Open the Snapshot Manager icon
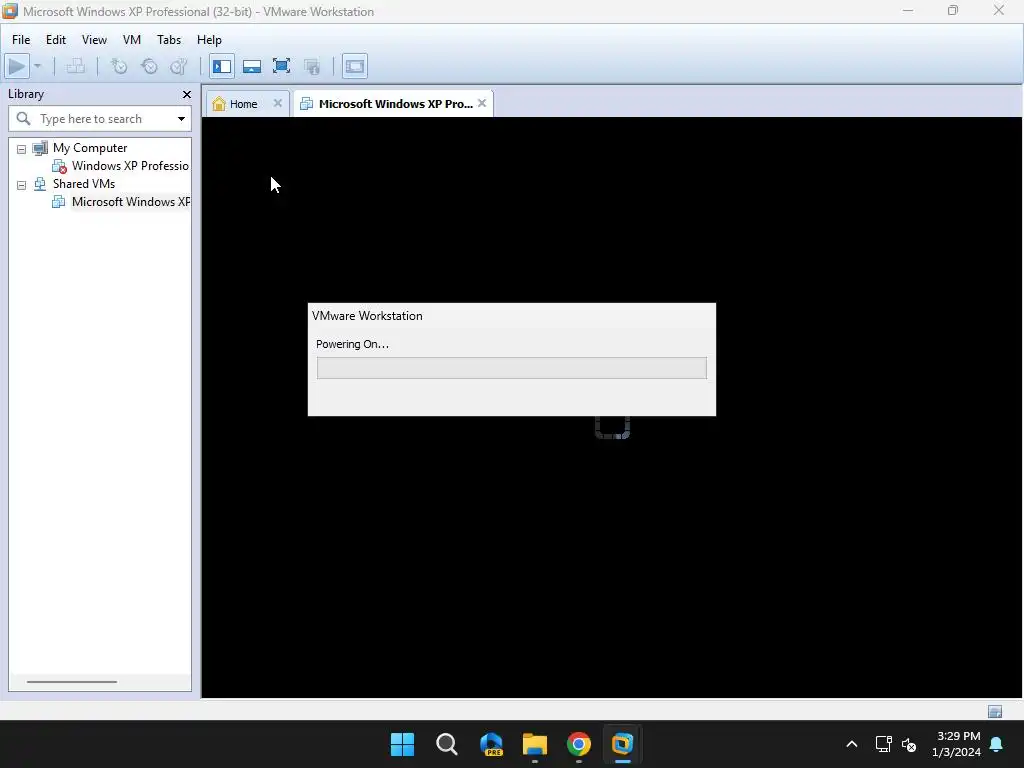The image size is (1024, 768). point(178,66)
